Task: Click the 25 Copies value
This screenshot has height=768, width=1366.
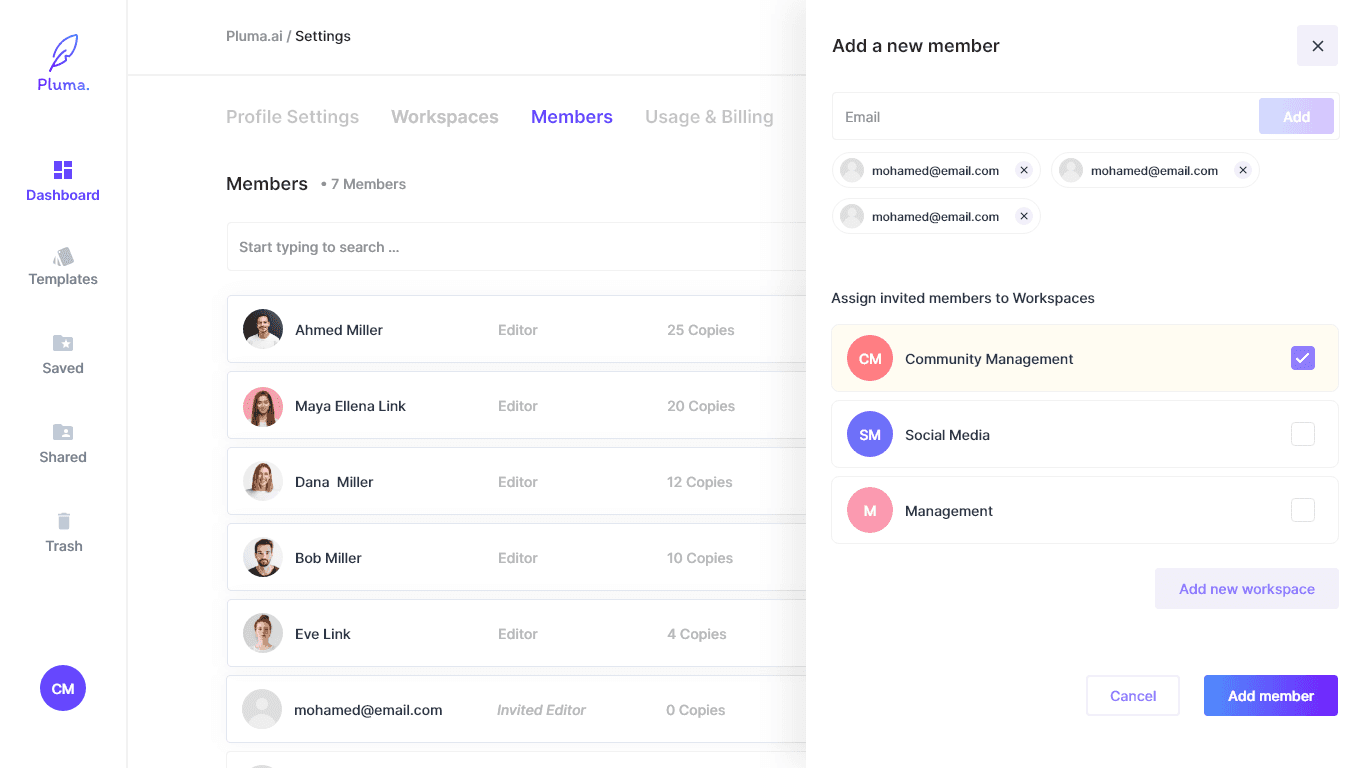Action: click(x=701, y=330)
